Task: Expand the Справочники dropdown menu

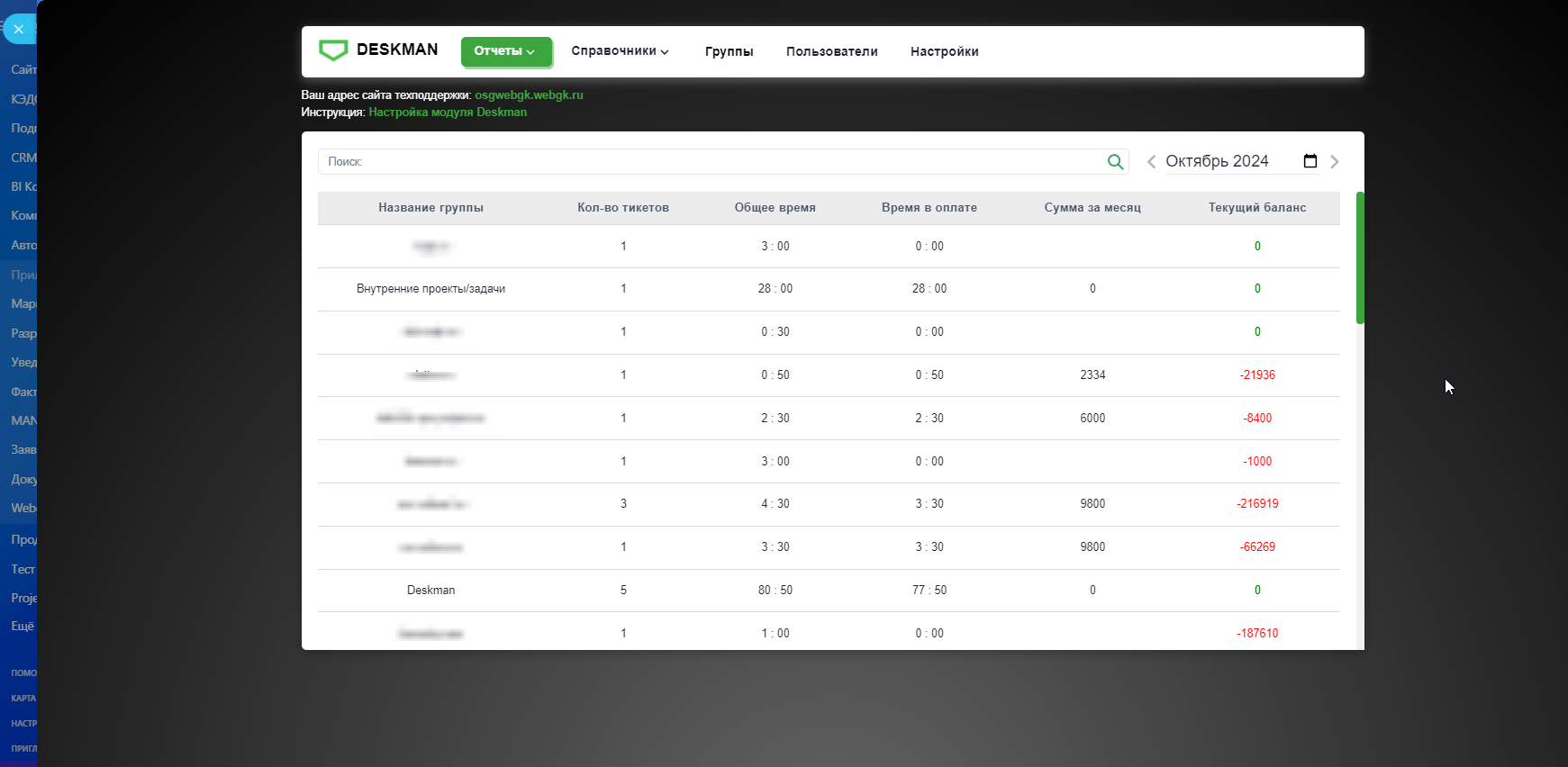Action: tap(620, 51)
